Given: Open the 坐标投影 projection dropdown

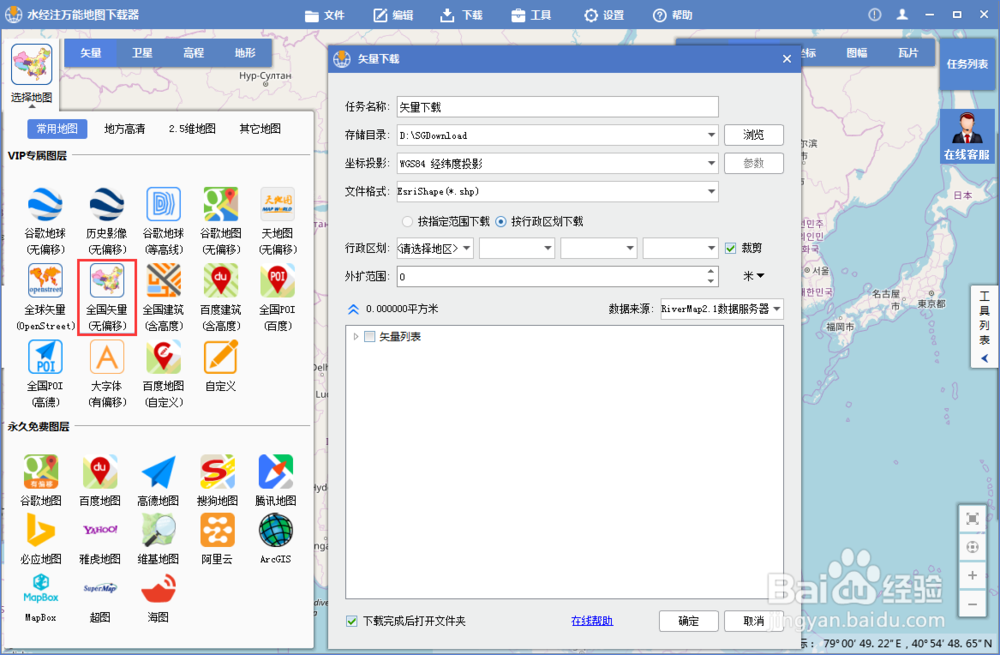Looking at the screenshot, I should 711,163.
